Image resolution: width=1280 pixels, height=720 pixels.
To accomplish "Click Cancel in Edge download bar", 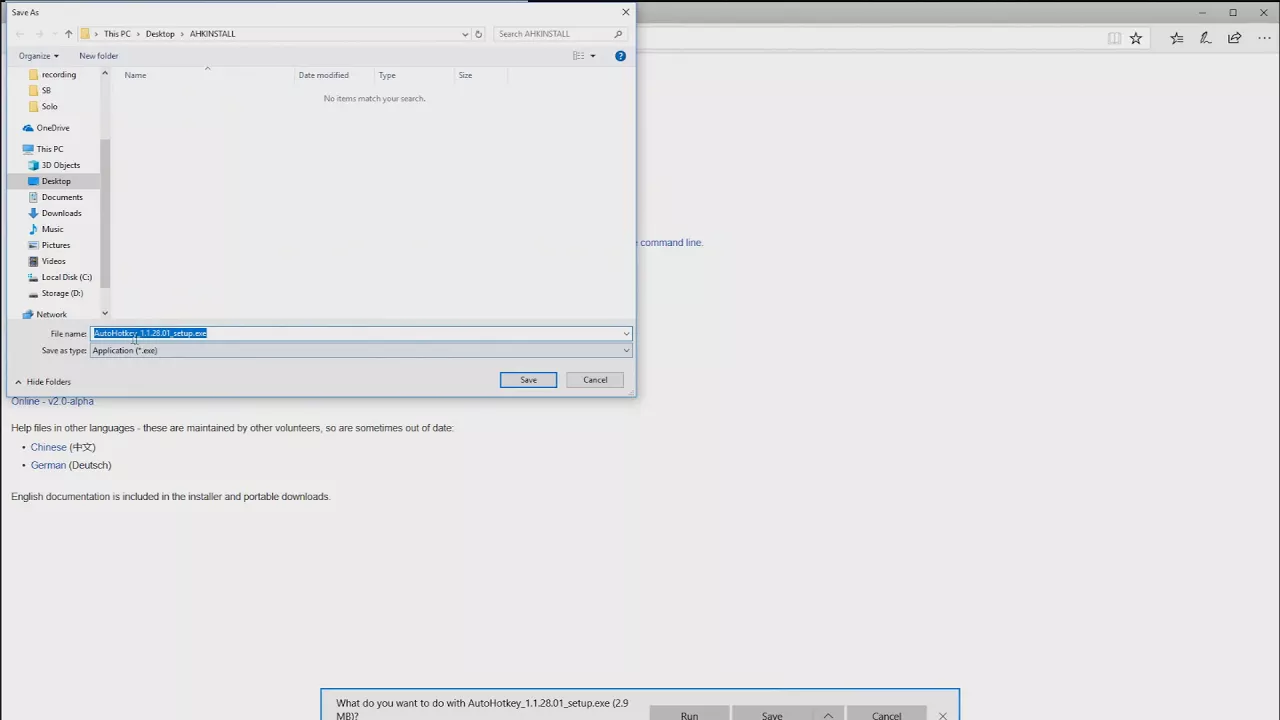I will coord(886,714).
